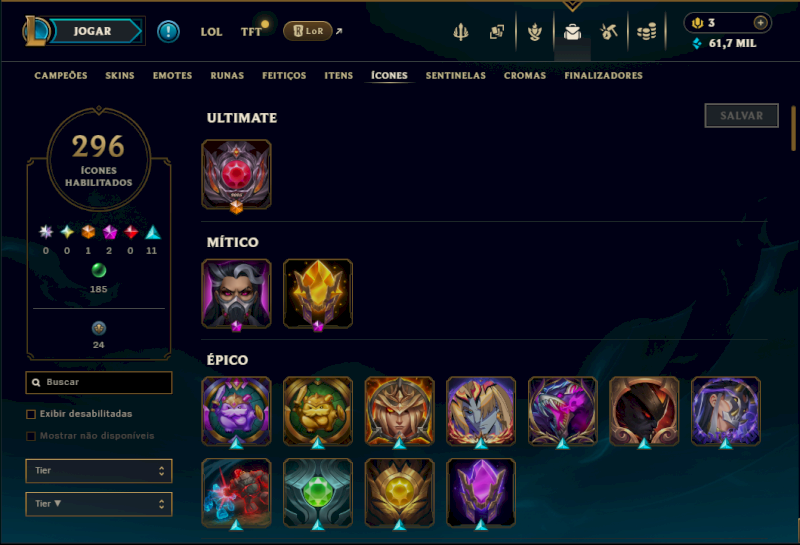
Task: Open the store coins icon
Action: point(646,32)
